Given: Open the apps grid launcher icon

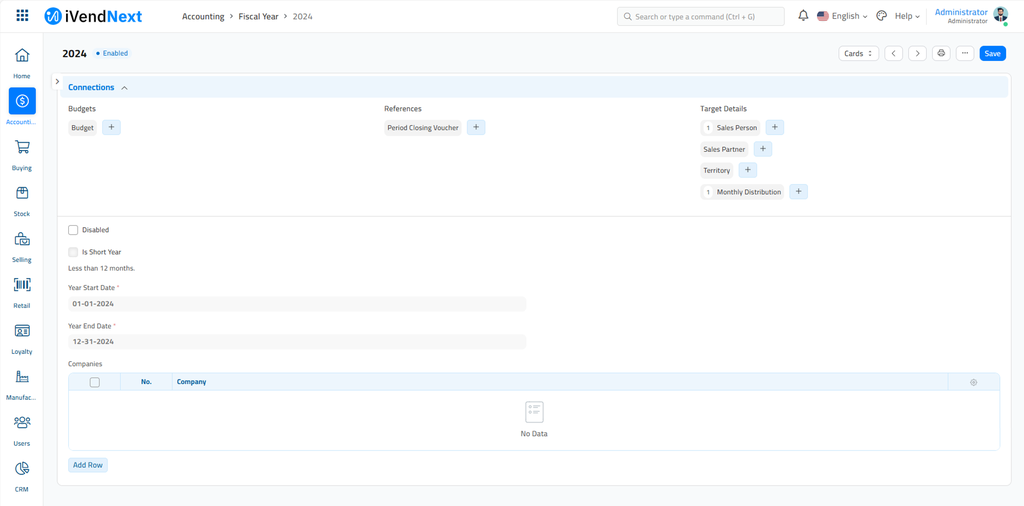Looking at the screenshot, I should pos(22,16).
